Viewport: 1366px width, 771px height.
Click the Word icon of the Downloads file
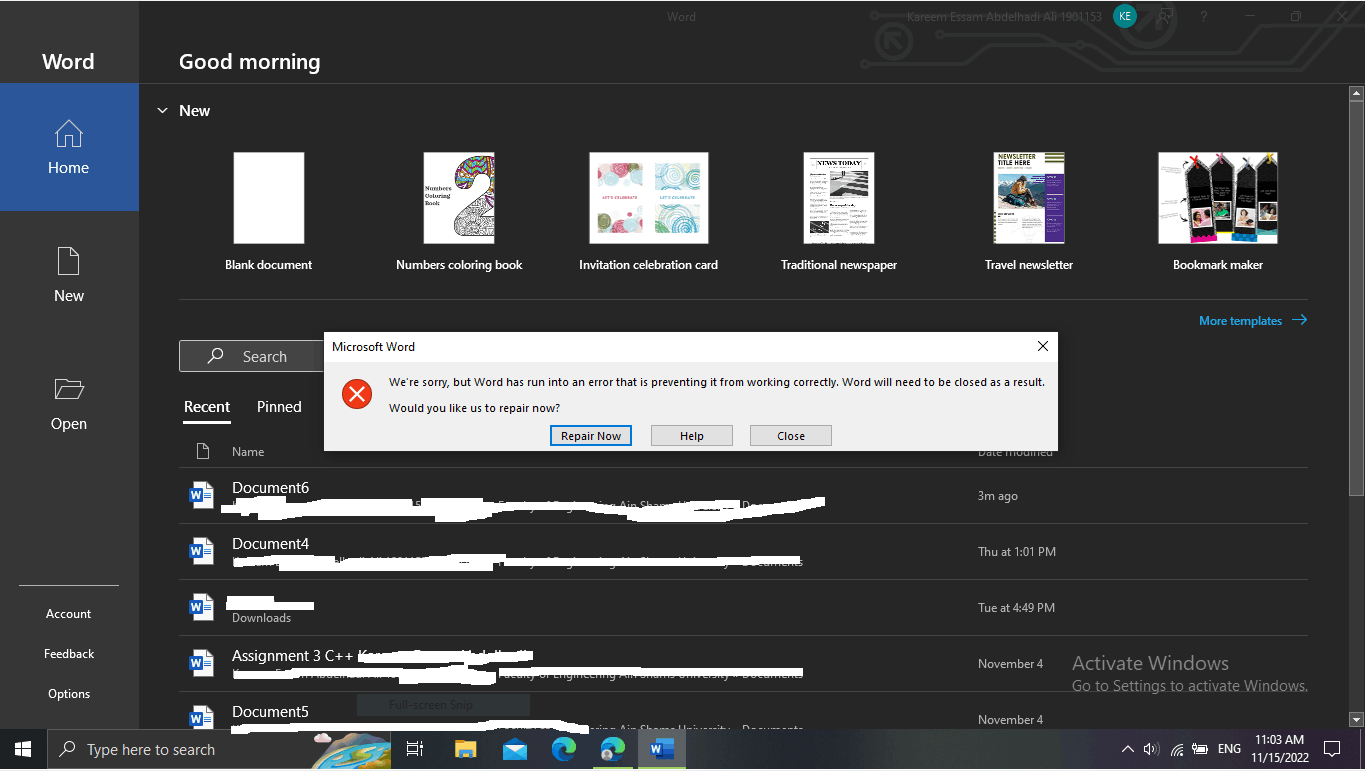click(202, 607)
